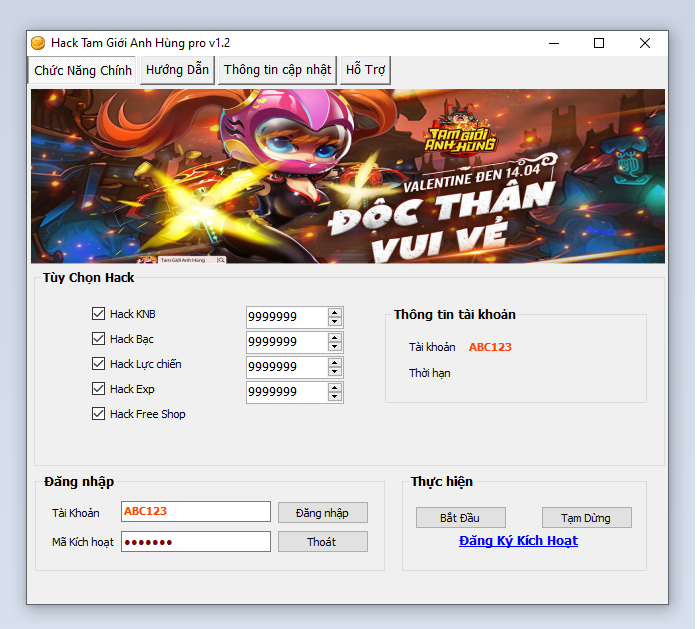Click the Độc Thân Vui Vẻ banner image
Screen dimensions: 697x629
pos(347,176)
